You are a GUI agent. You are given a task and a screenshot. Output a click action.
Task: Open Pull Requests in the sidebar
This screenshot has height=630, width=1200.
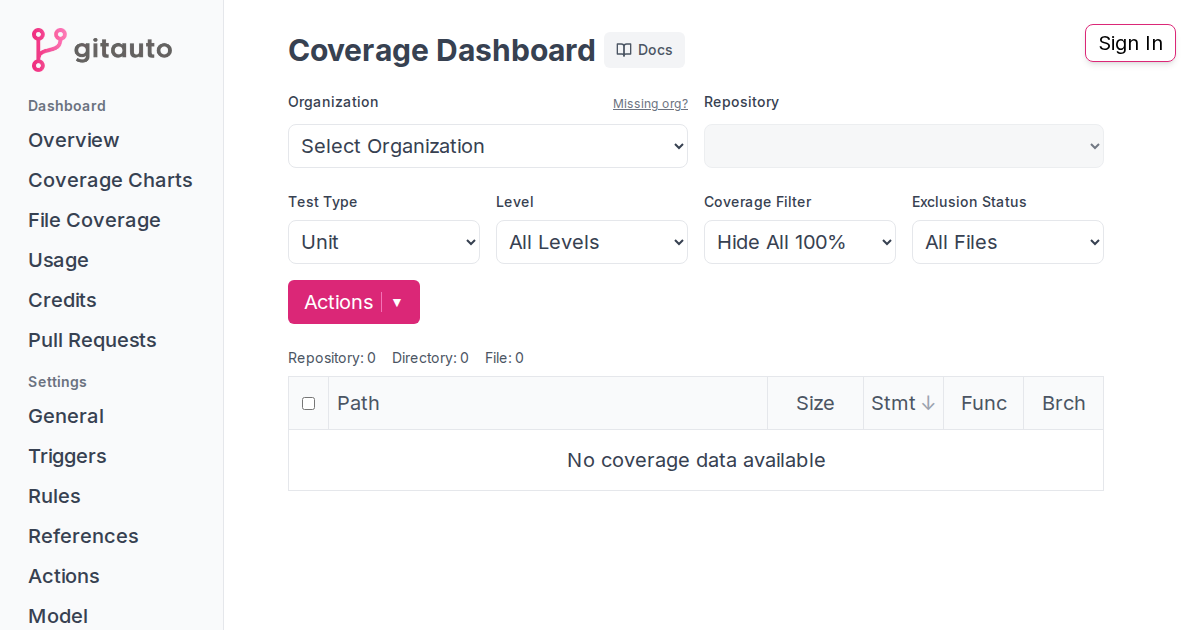[x=92, y=340]
